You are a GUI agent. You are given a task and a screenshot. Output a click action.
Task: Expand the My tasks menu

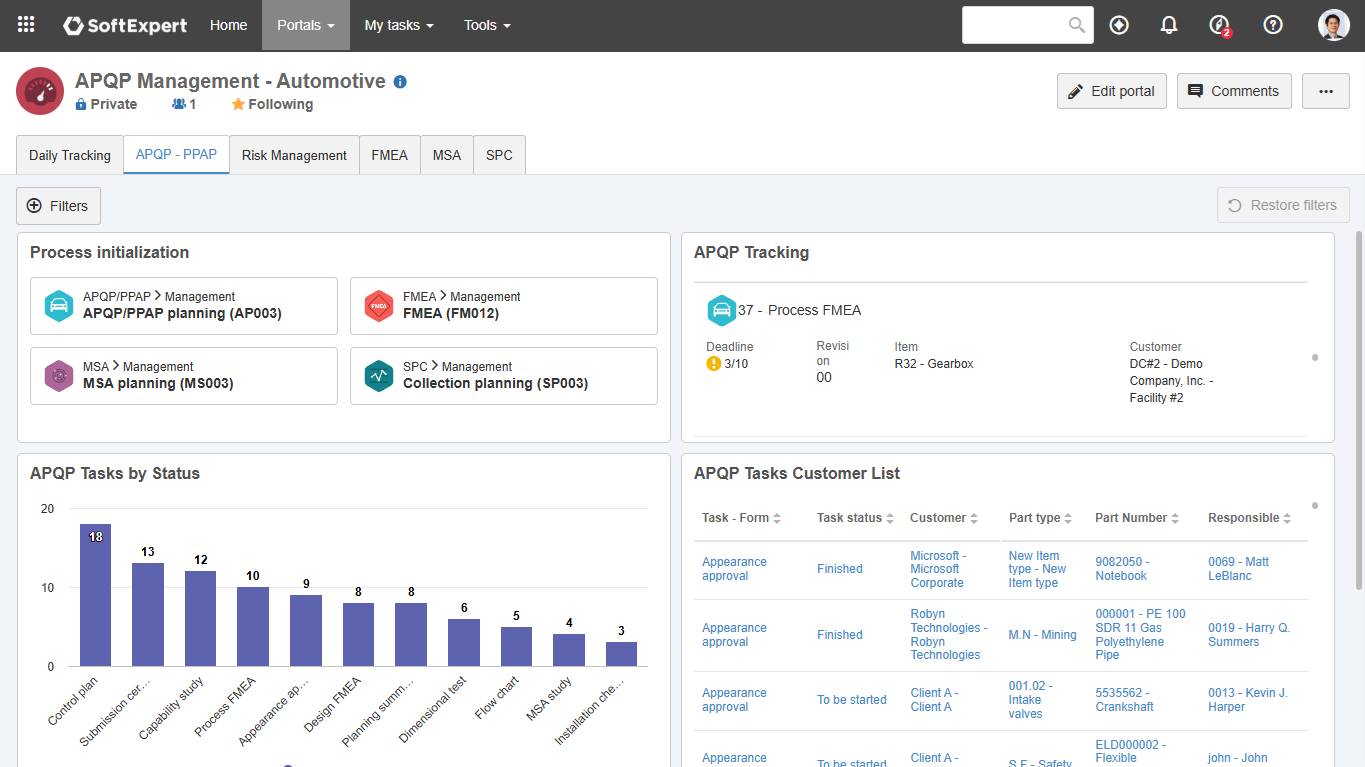click(399, 25)
